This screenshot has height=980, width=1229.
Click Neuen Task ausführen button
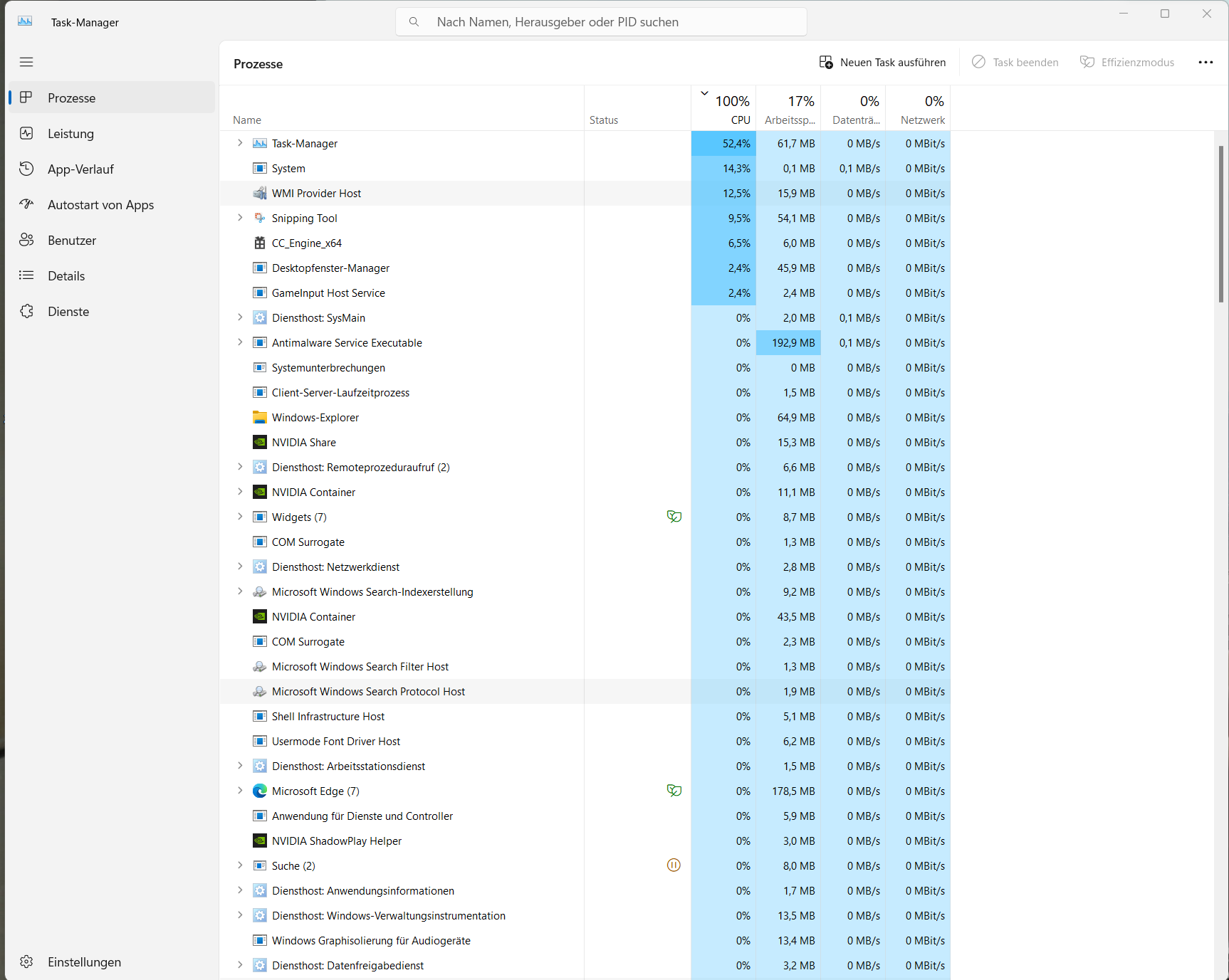tap(882, 62)
